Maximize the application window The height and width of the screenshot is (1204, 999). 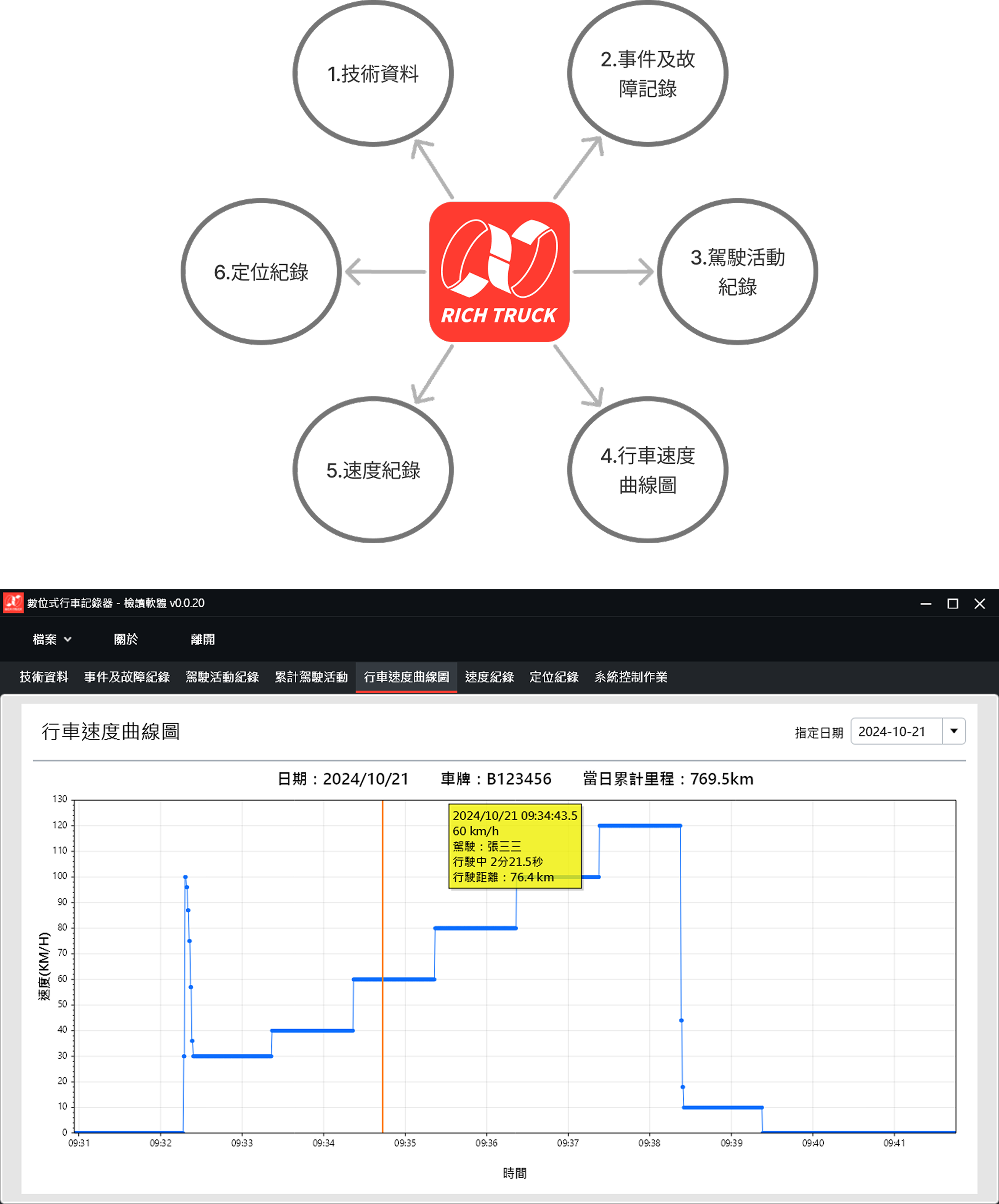(953, 604)
